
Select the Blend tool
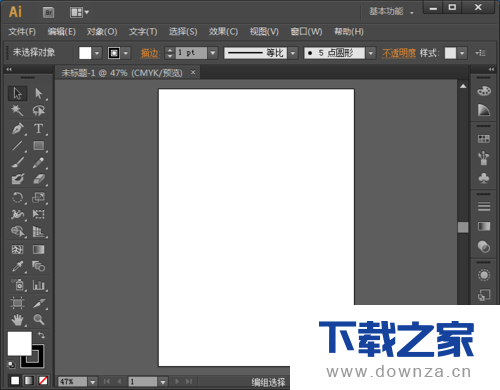[39, 266]
